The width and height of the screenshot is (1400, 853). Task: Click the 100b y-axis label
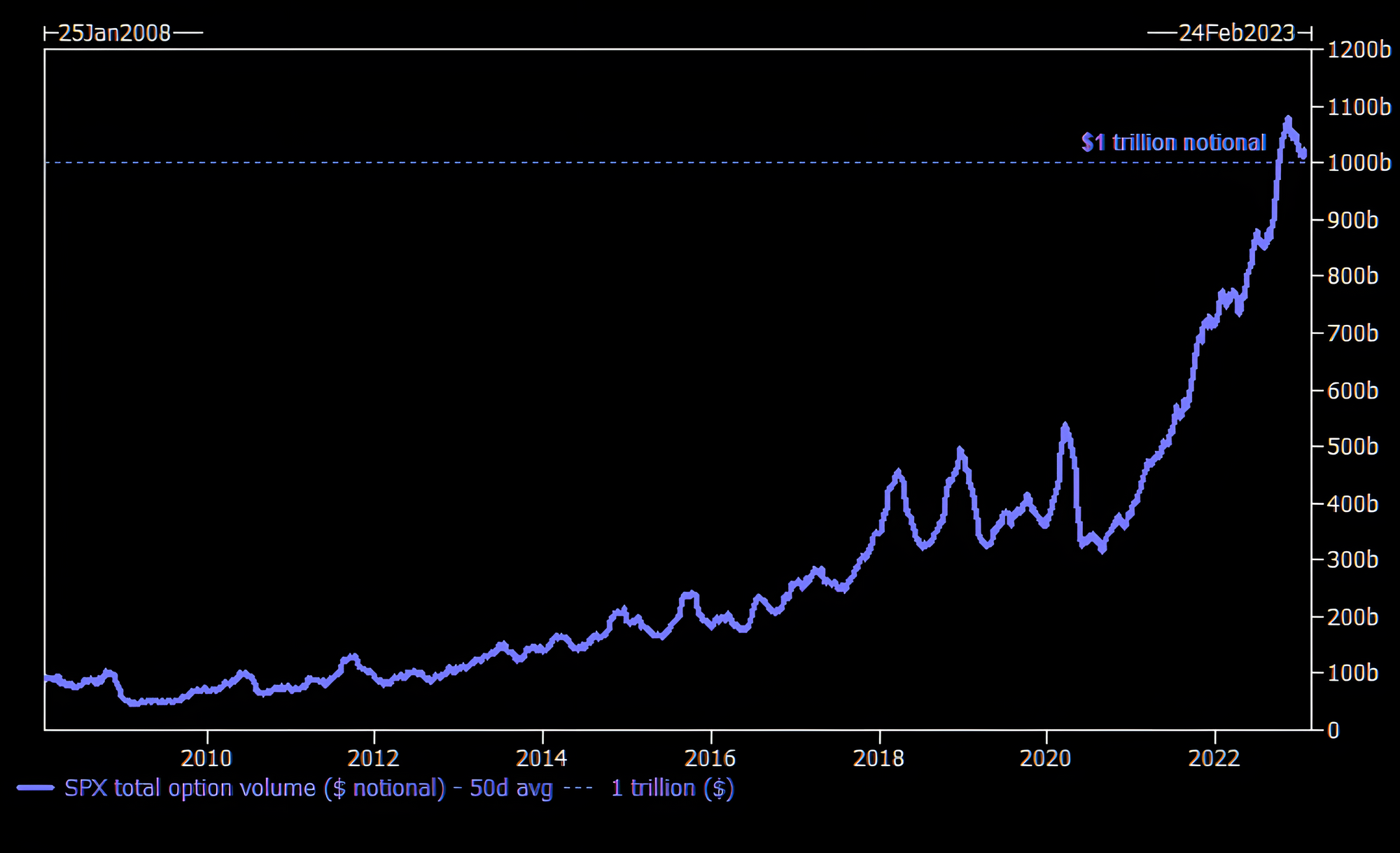click(1352, 674)
